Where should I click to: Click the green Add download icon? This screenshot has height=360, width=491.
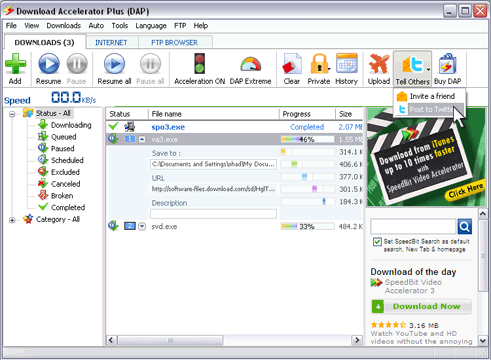[x=15, y=64]
